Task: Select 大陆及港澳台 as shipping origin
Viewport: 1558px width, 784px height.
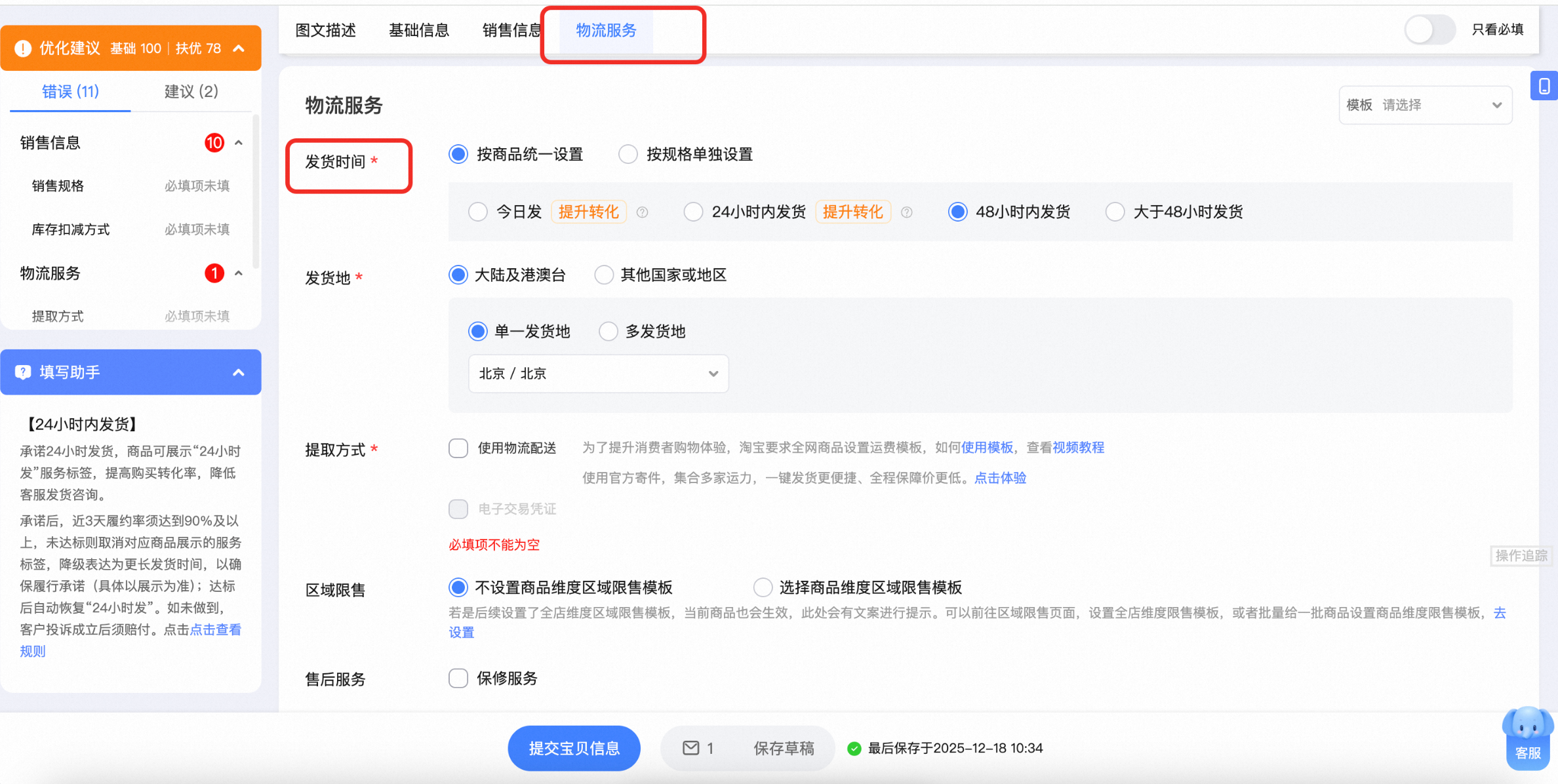Action: click(x=458, y=275)
